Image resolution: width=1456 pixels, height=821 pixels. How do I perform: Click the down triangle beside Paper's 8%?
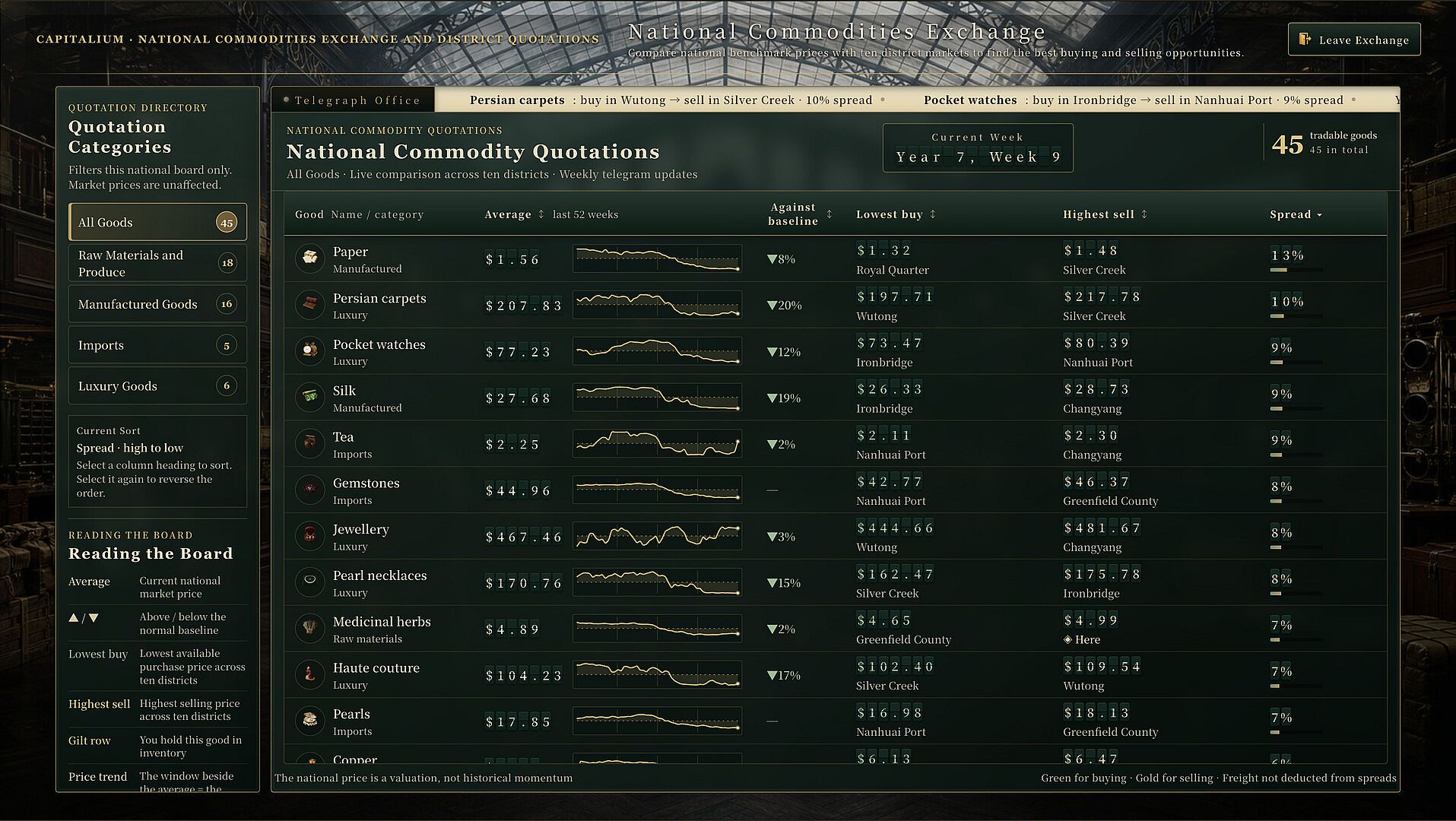772,259
